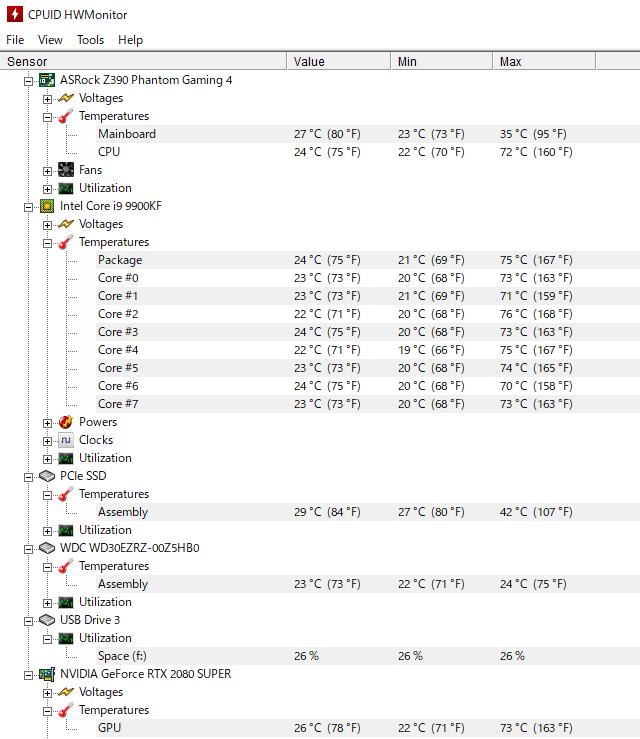Click the Min column header
Image resolution: width=640 pixels, height=739 pixels.
442,61
